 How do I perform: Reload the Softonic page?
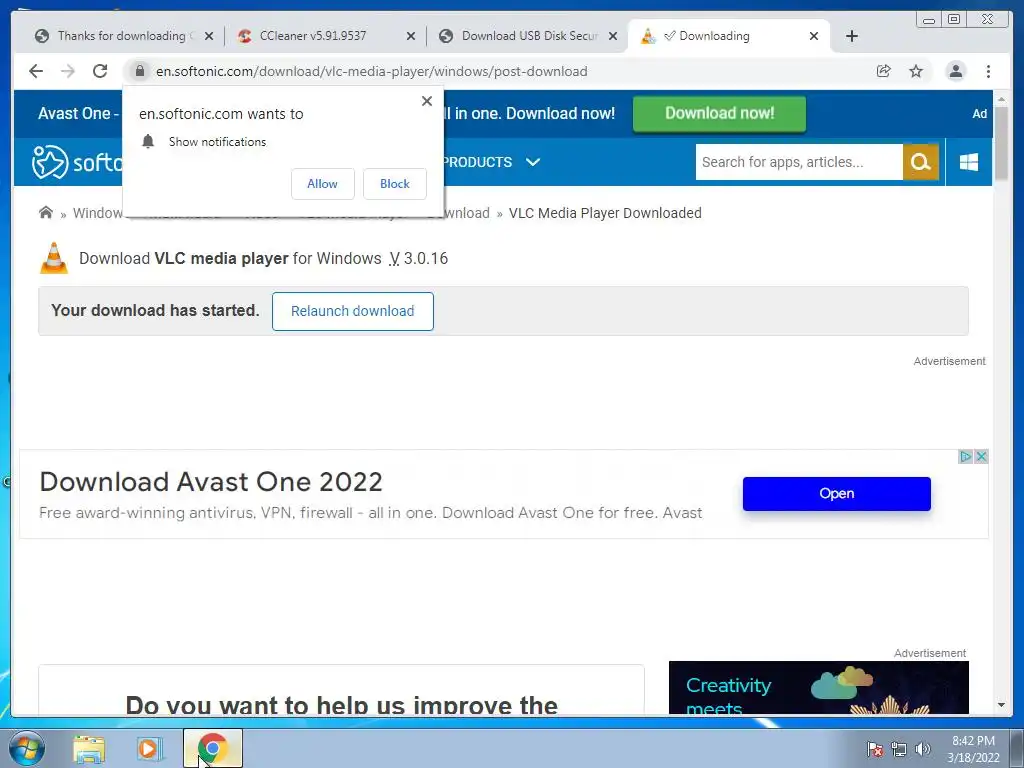(99, 71)
